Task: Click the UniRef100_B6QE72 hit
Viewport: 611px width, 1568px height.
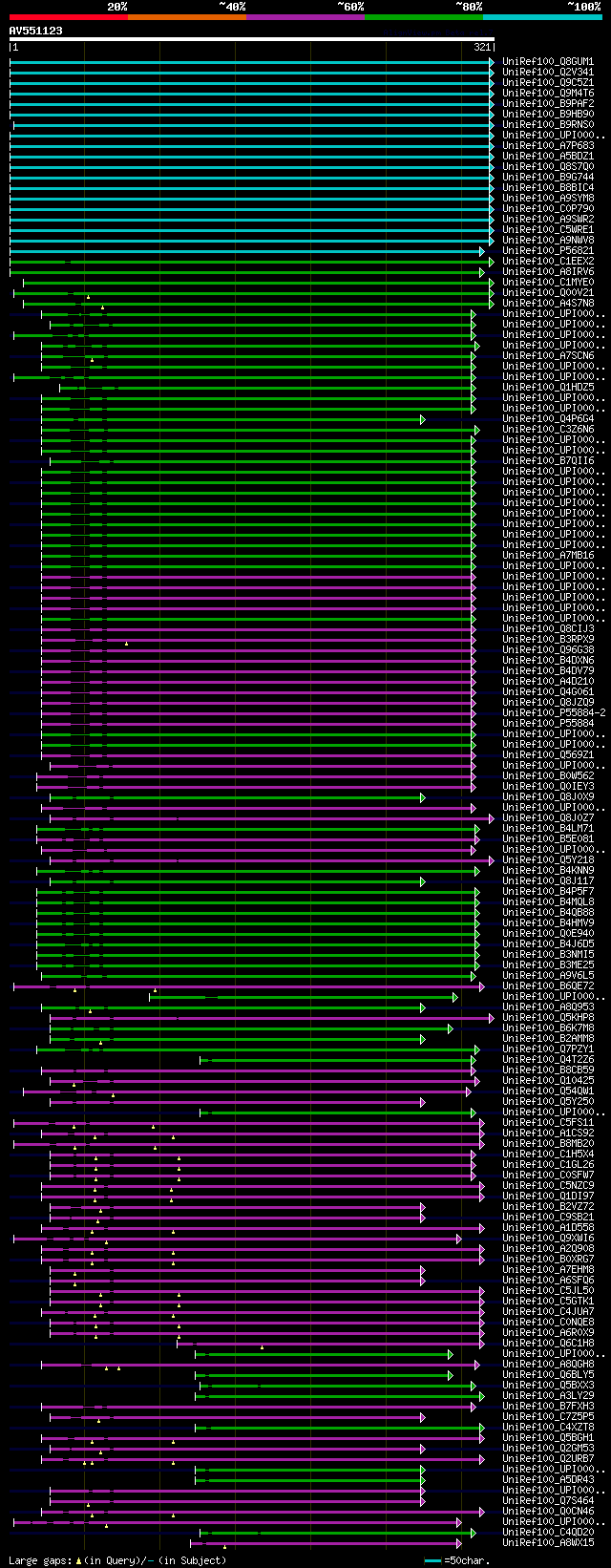Action: [548, 986]
